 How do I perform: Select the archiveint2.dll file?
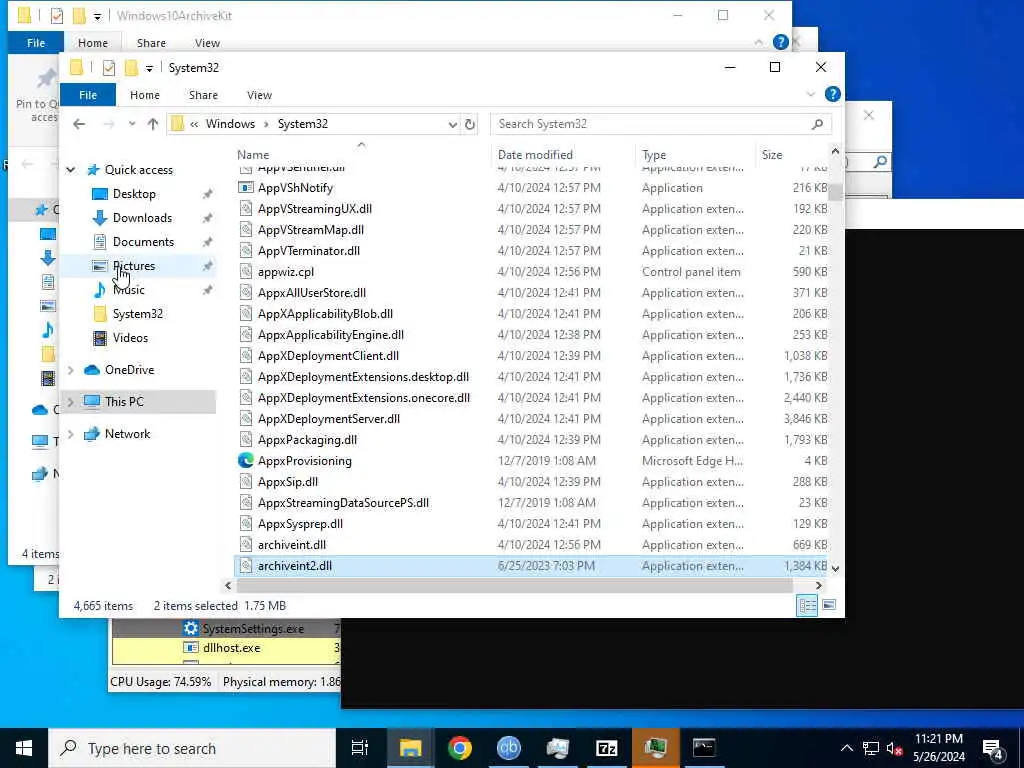(x=531, y=566)
